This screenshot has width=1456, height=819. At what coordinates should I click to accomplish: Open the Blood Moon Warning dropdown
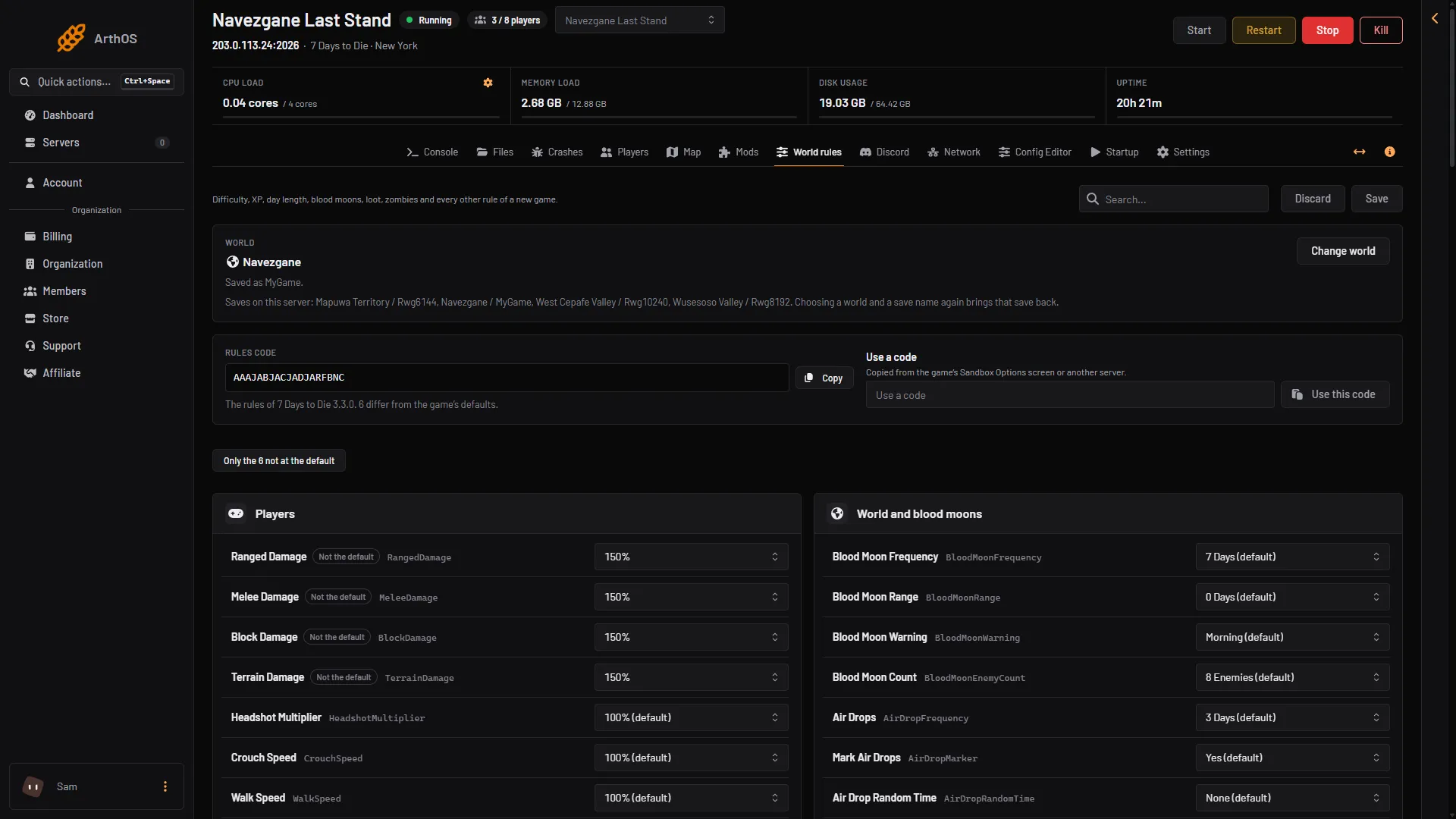pyautogui.click(x=1292, y=637)
